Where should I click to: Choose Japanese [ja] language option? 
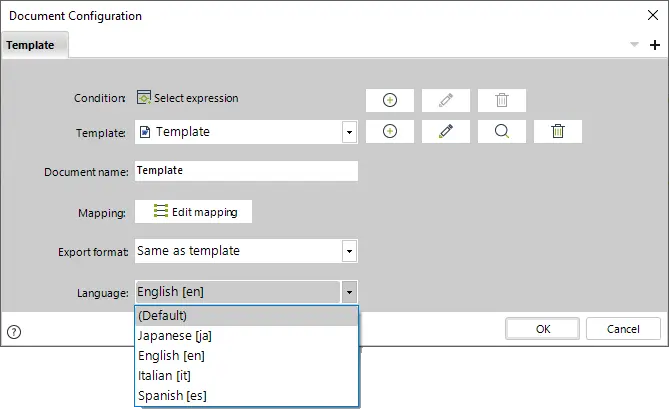click(247, 336)
